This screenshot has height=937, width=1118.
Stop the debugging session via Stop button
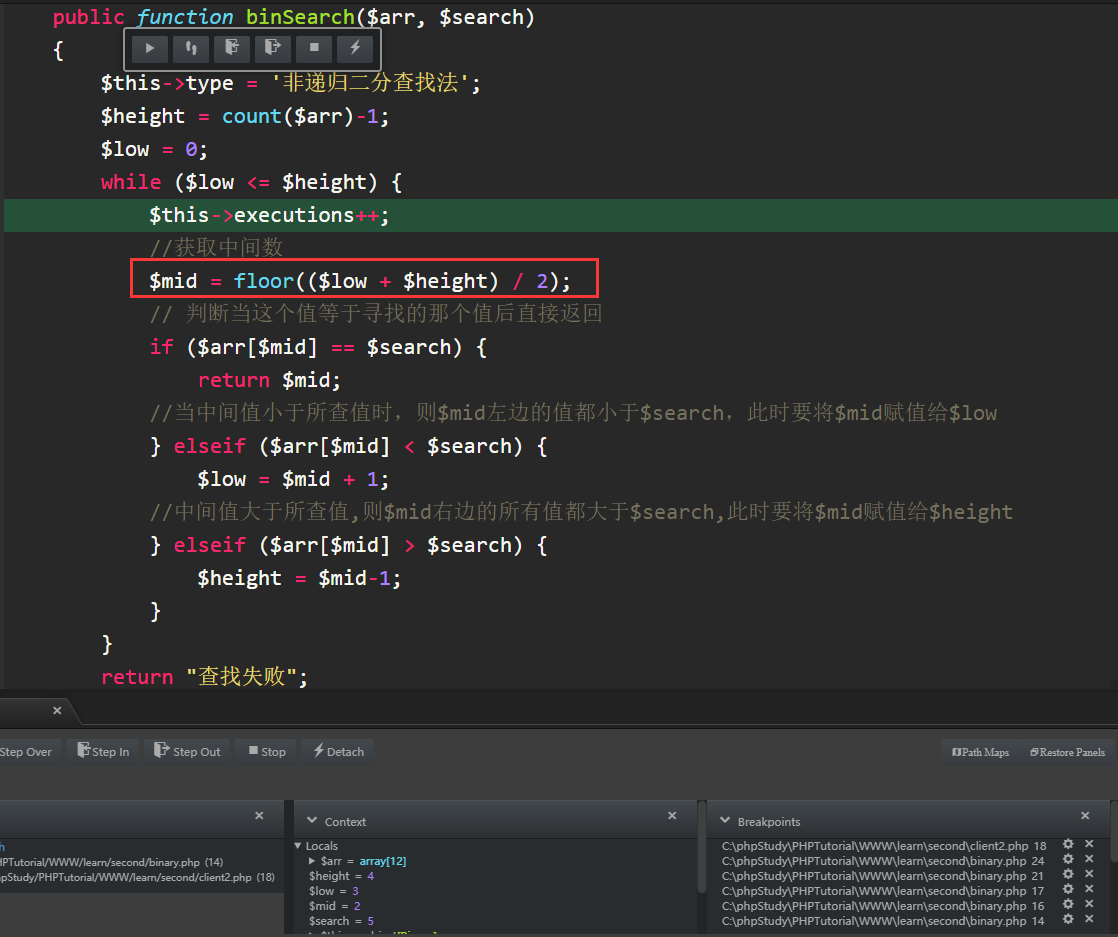[x=267, y=752]
